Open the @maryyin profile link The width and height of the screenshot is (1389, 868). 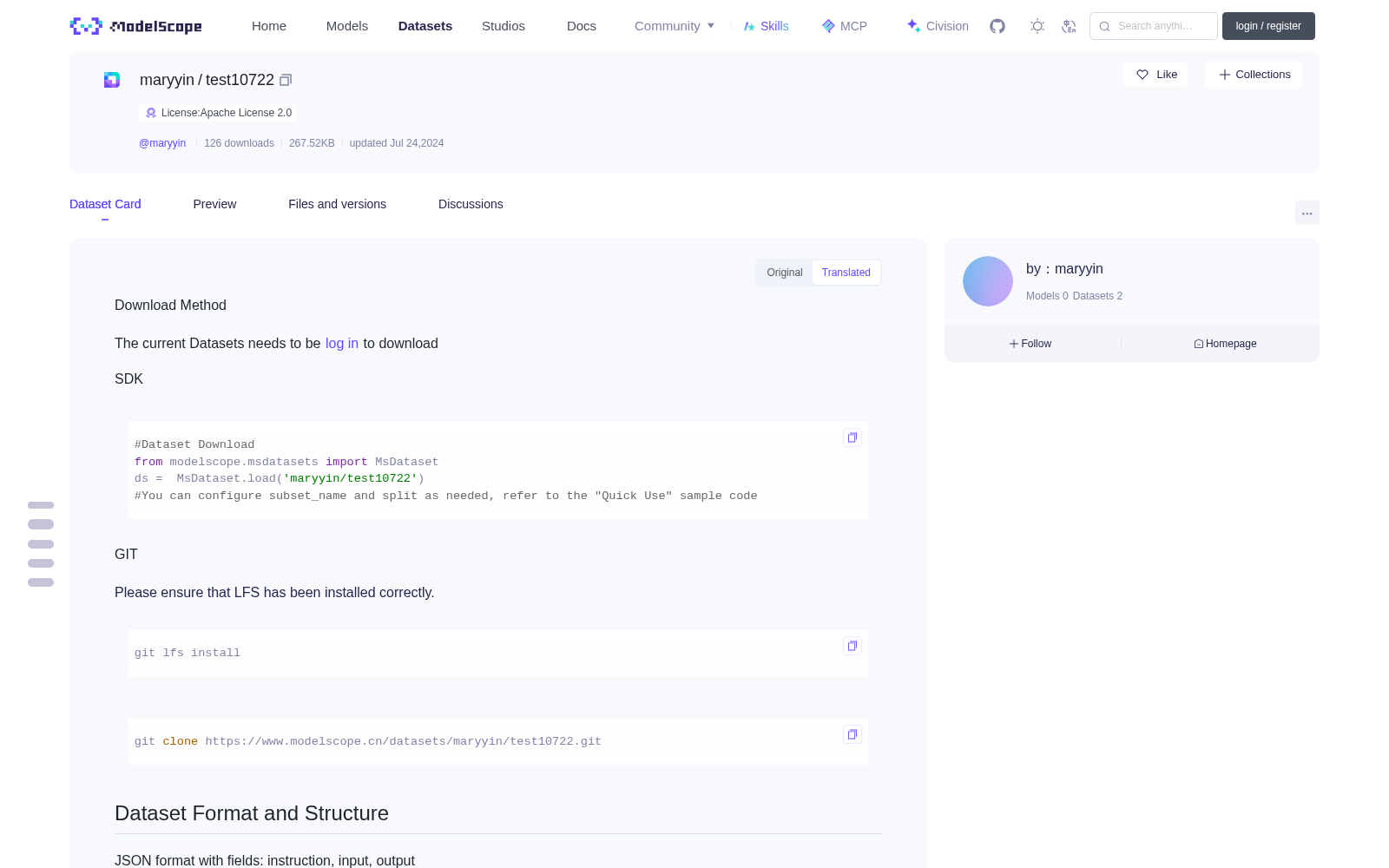coord(162,143)
